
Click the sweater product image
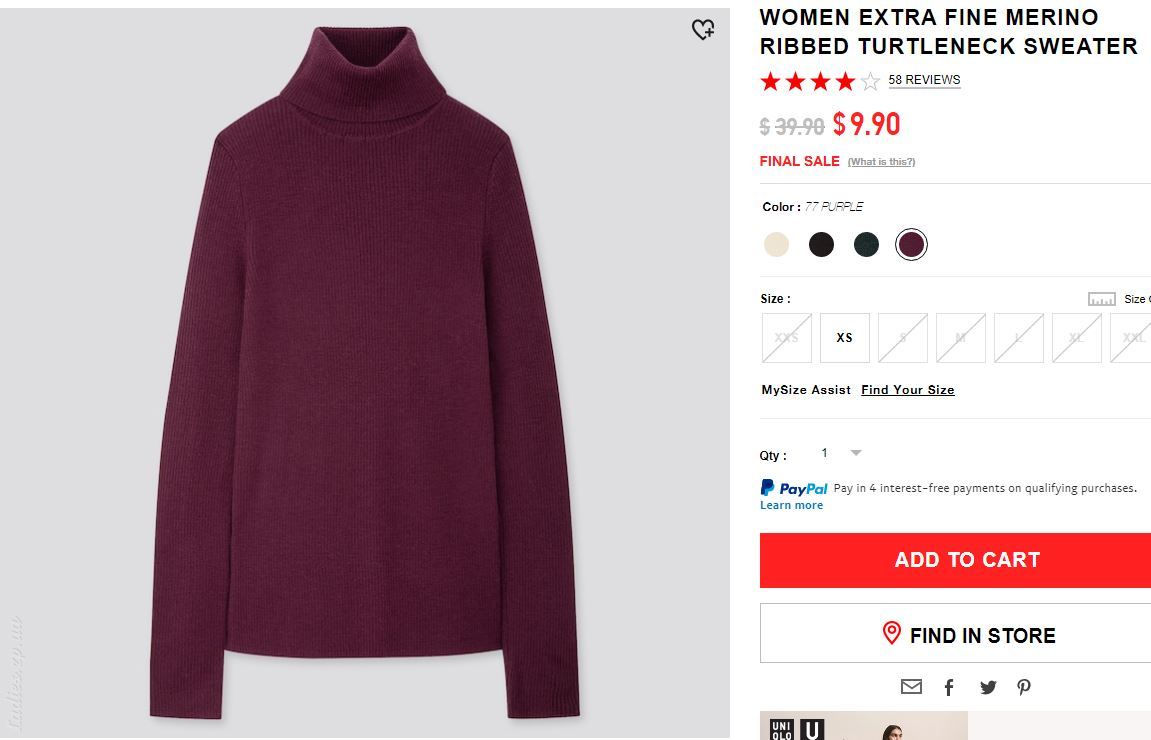pos(365,372)
